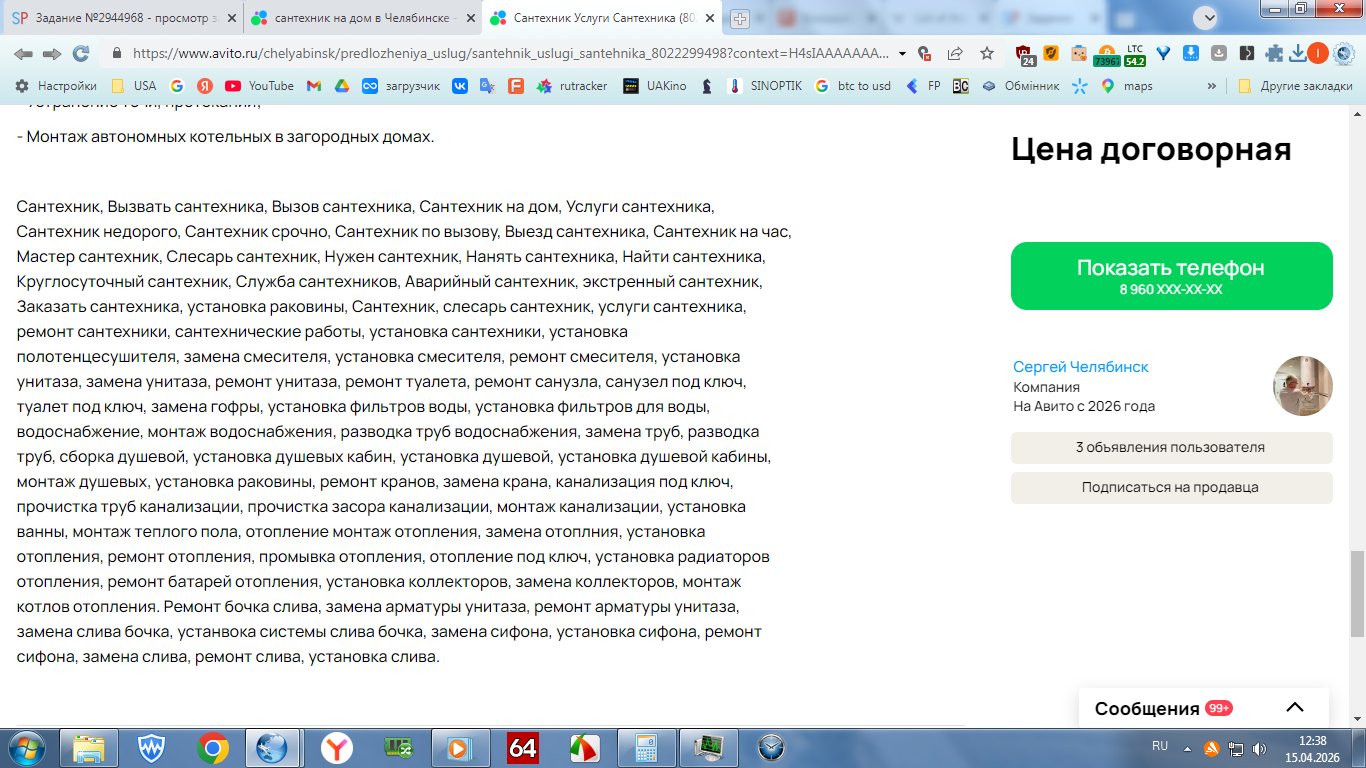Open the Google Drive bookmark icon

click(x=341, y=86)
